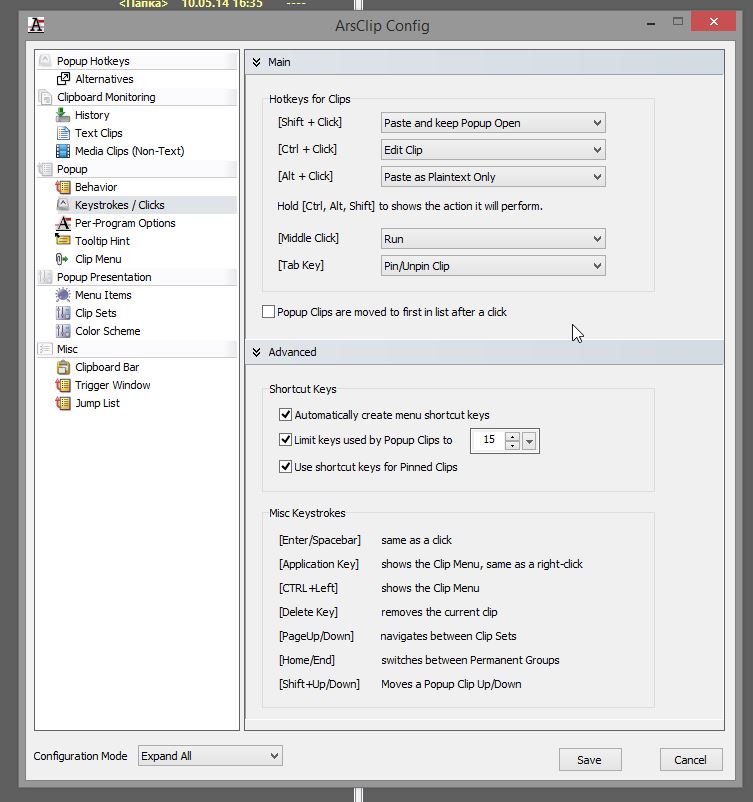
Task: Open Menu Items settings page
Action: tap(103, 295)
